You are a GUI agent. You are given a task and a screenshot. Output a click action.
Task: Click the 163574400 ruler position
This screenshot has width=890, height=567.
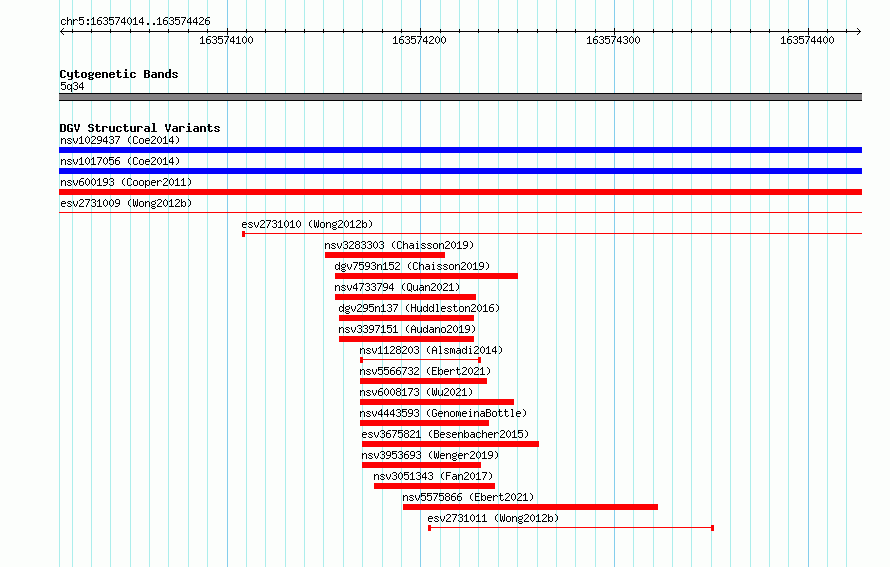pyautogui.click(x=807, y=40)
